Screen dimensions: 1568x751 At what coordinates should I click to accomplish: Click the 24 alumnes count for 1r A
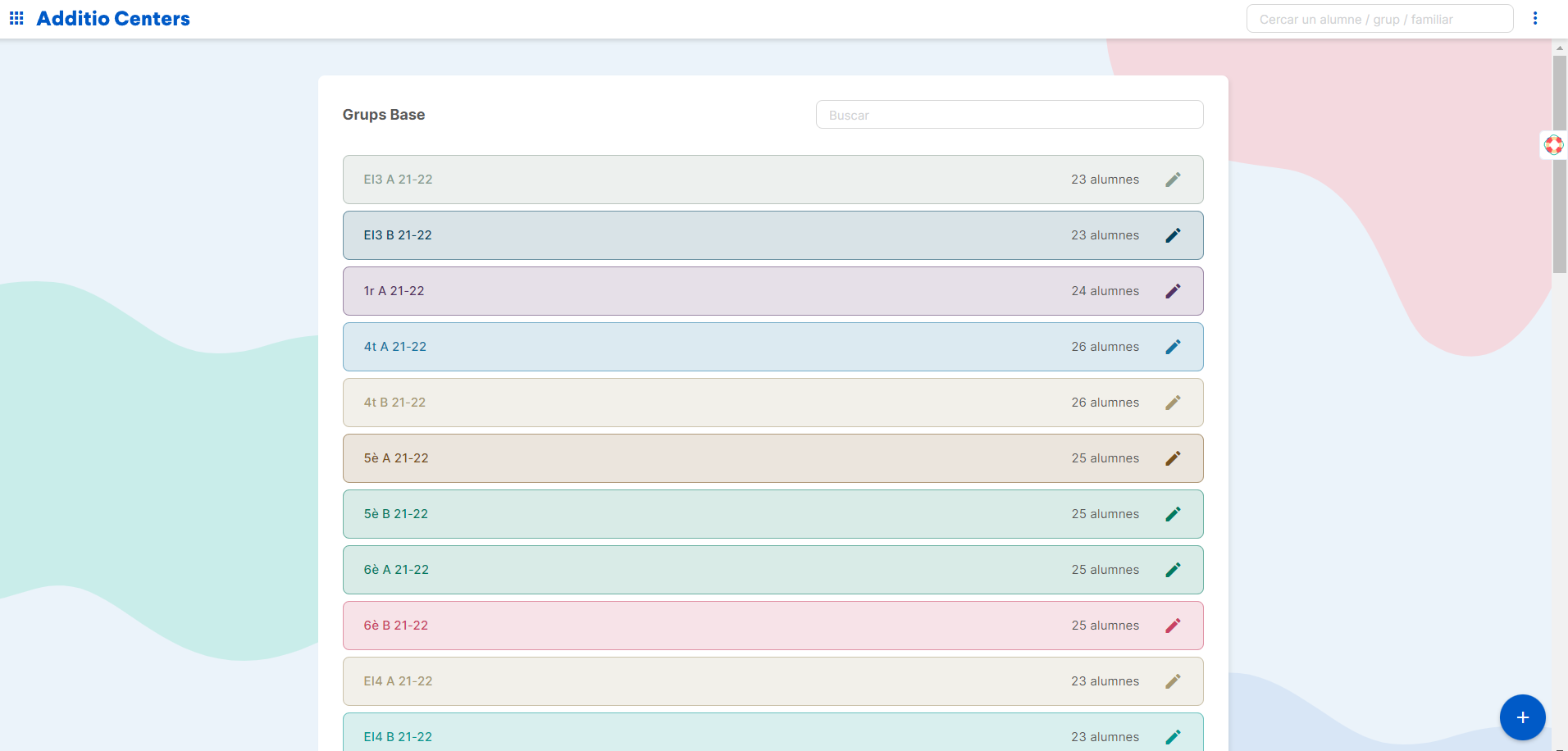point(1105,291)
